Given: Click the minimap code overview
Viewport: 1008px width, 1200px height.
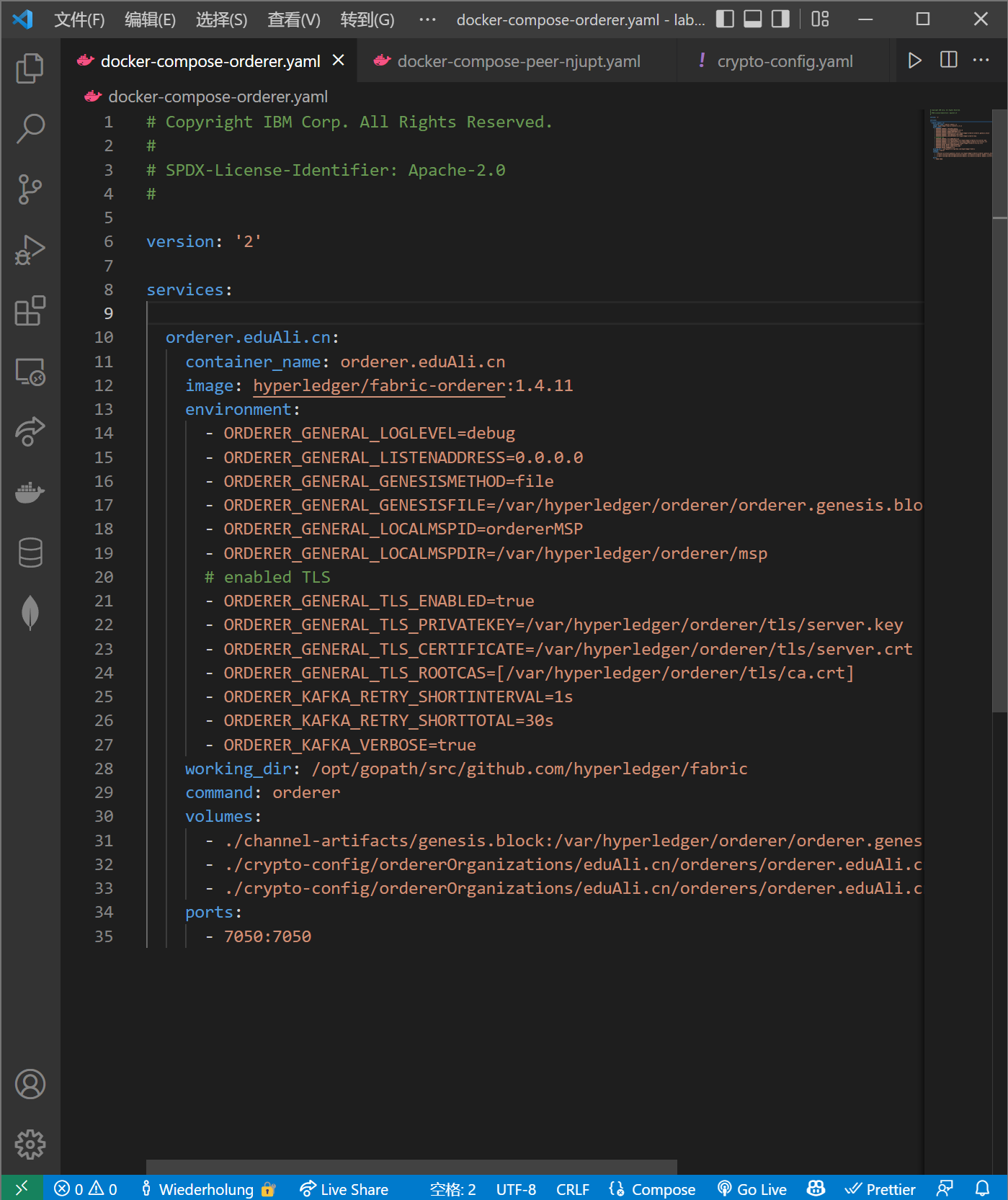Looking at the screenshot, I should pos(960,134).
